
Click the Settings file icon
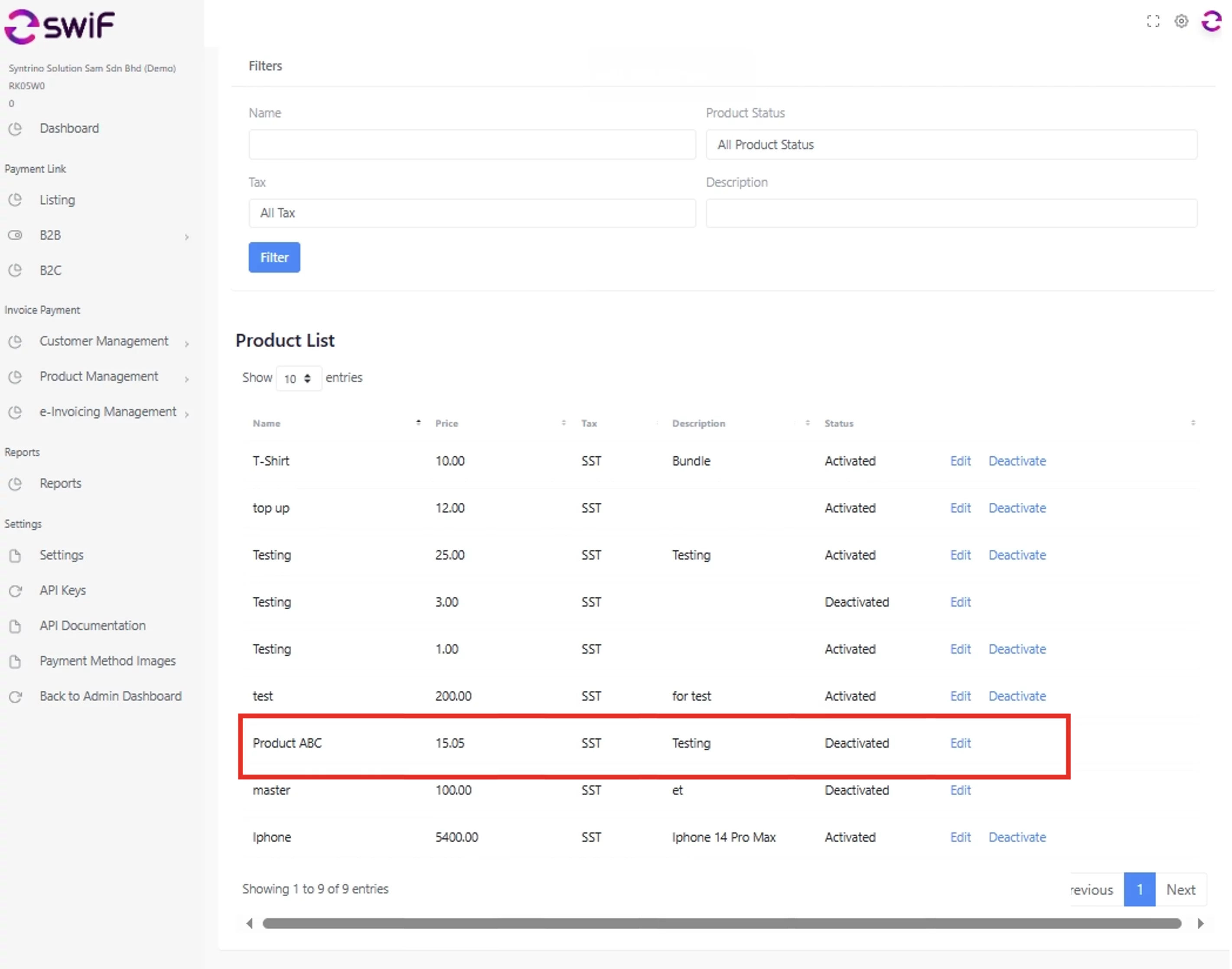(15, 556)
